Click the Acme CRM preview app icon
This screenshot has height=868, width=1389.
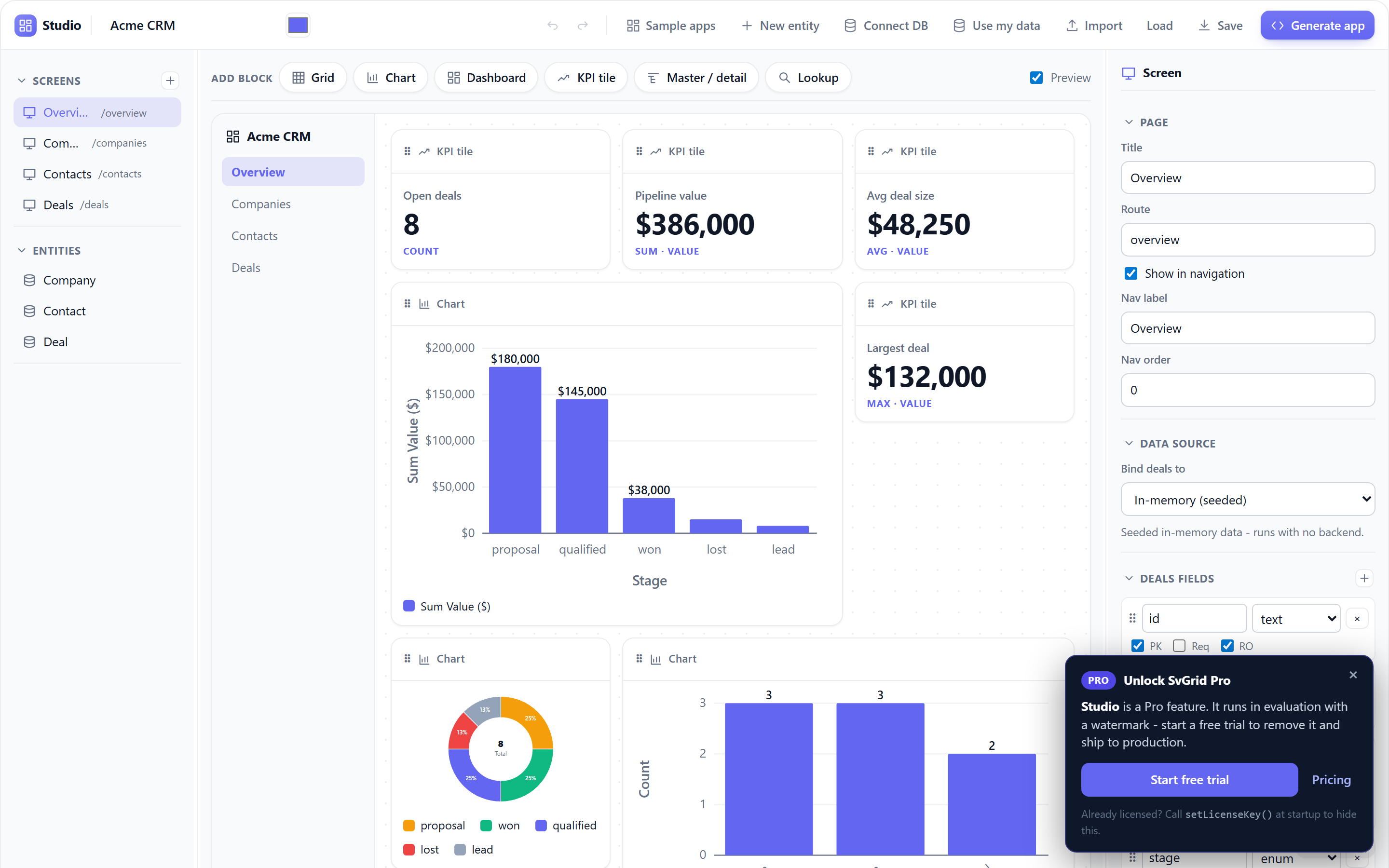click(x=232, y=136)
